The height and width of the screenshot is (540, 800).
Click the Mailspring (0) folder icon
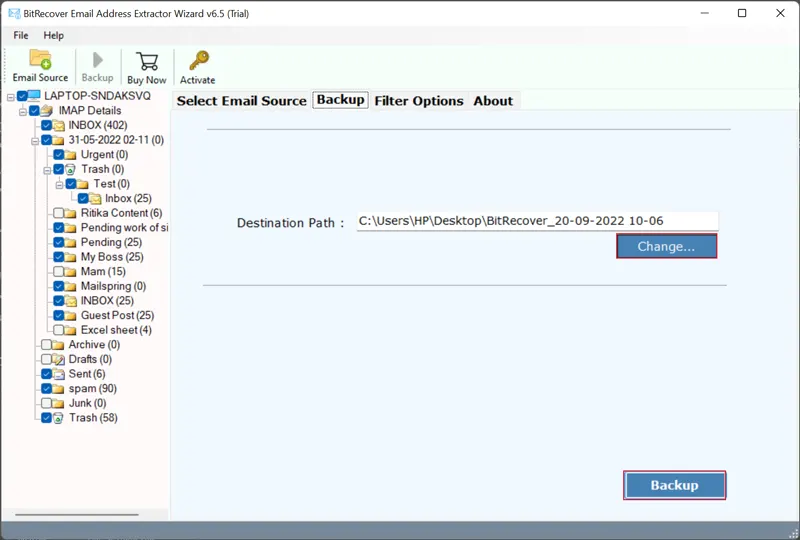coord(70,286)
